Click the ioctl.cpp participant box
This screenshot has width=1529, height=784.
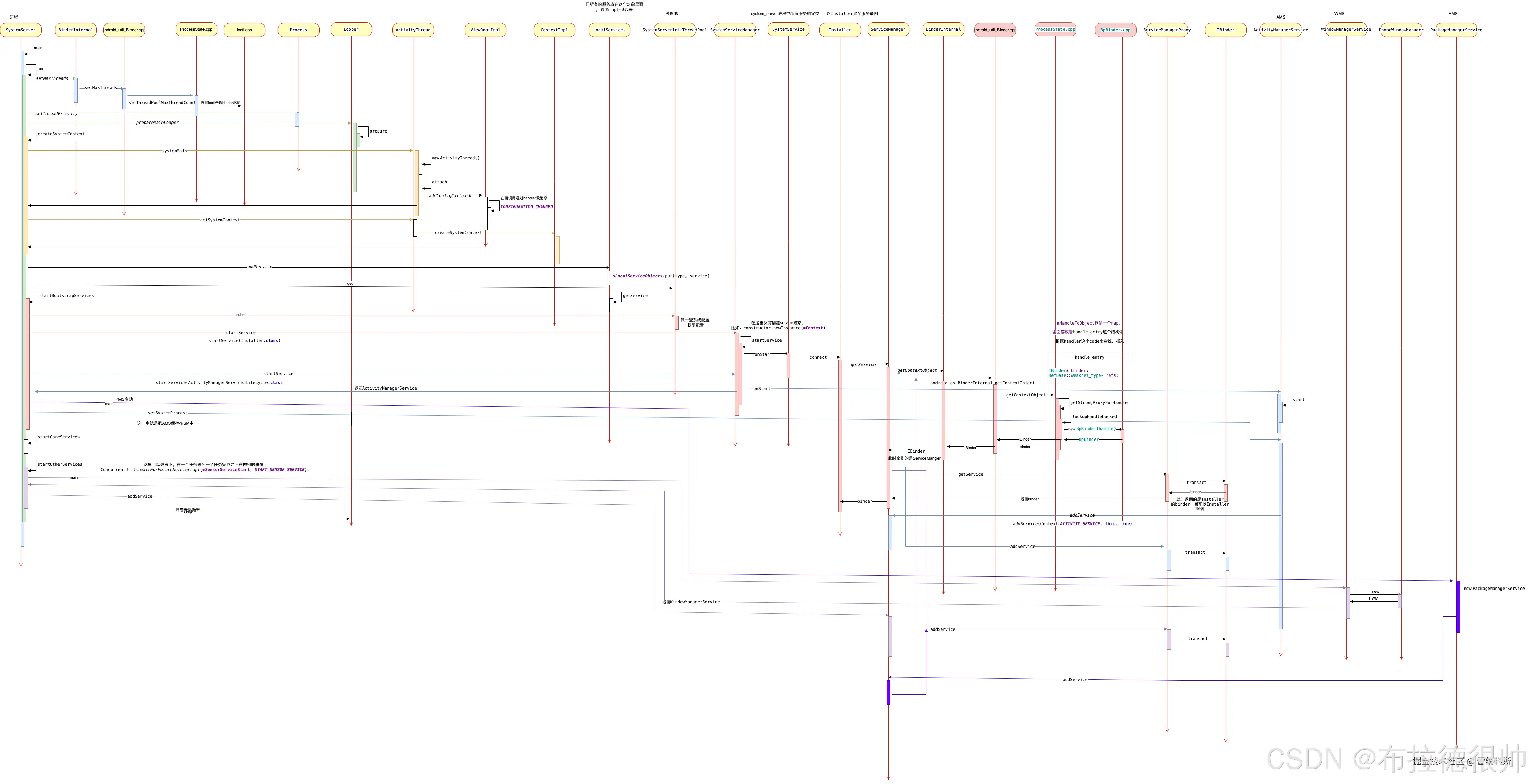click(244, 30)
